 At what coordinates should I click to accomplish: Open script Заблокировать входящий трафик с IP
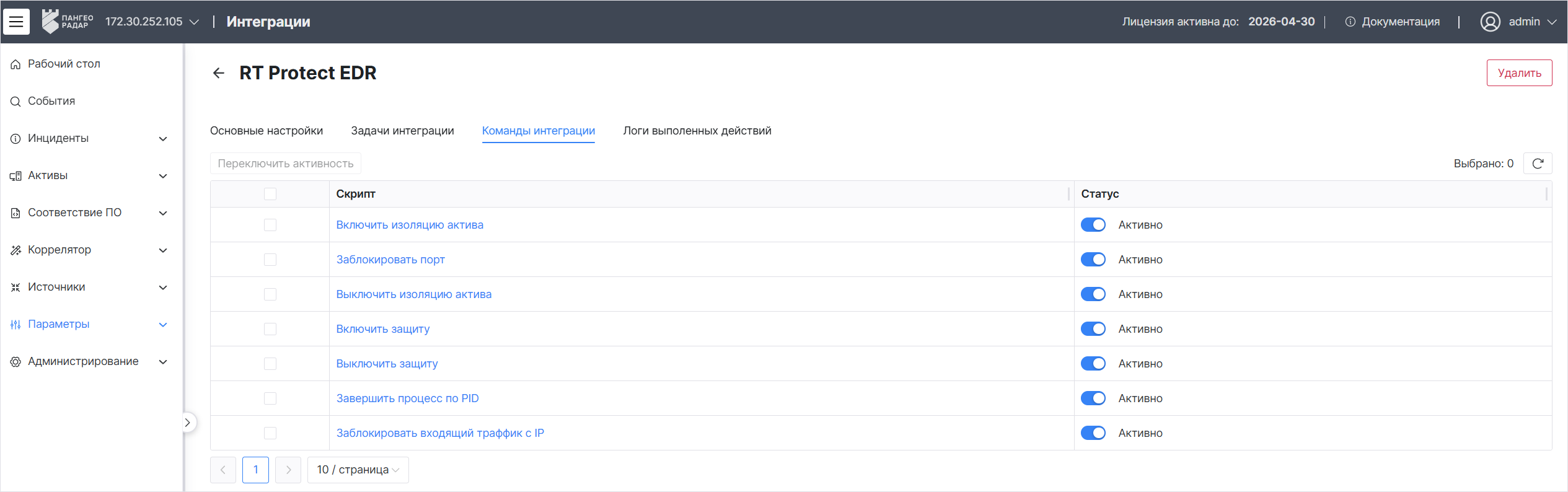pos(440,433)
